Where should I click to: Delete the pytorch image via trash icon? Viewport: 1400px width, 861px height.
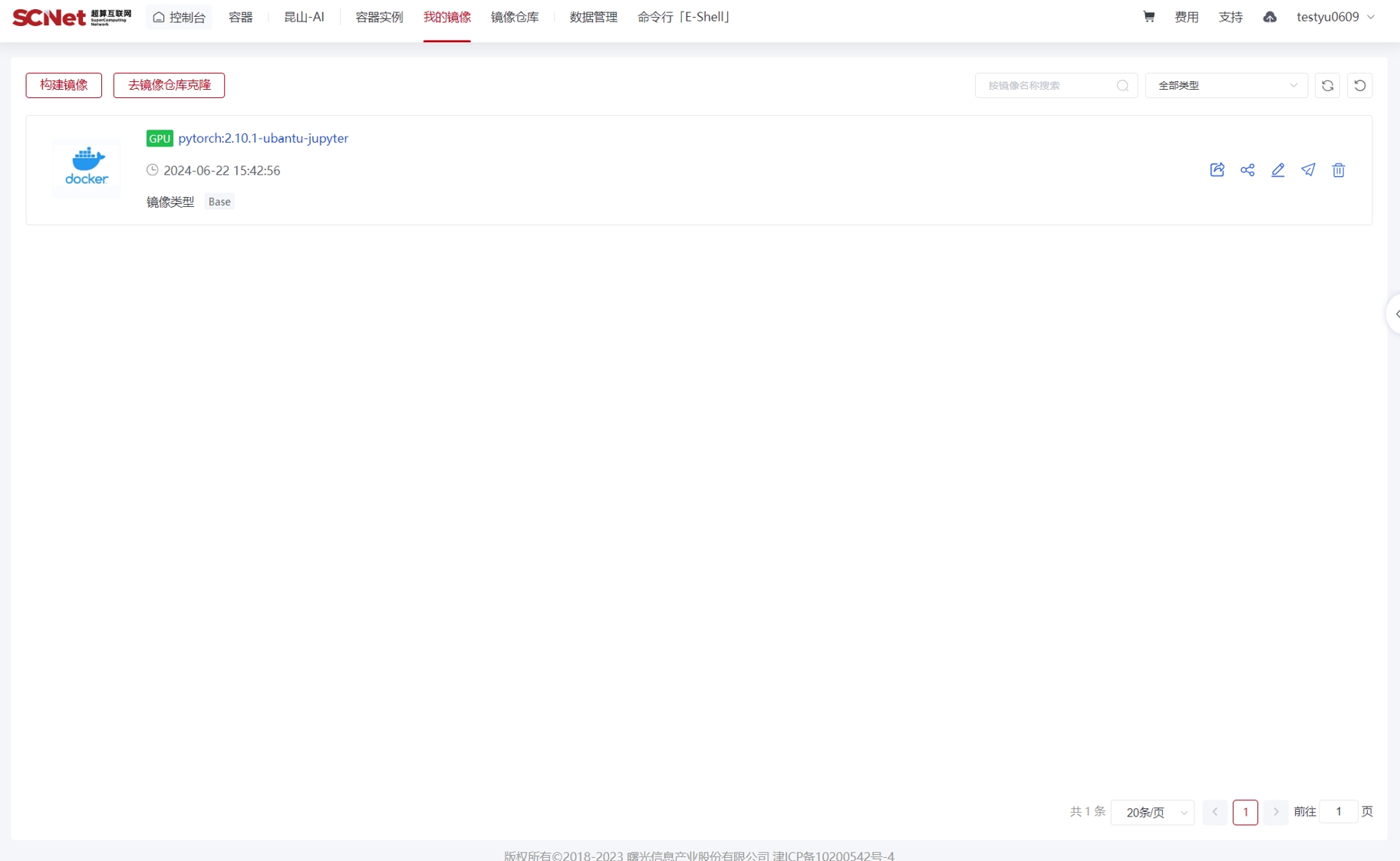click(1338, 170)
